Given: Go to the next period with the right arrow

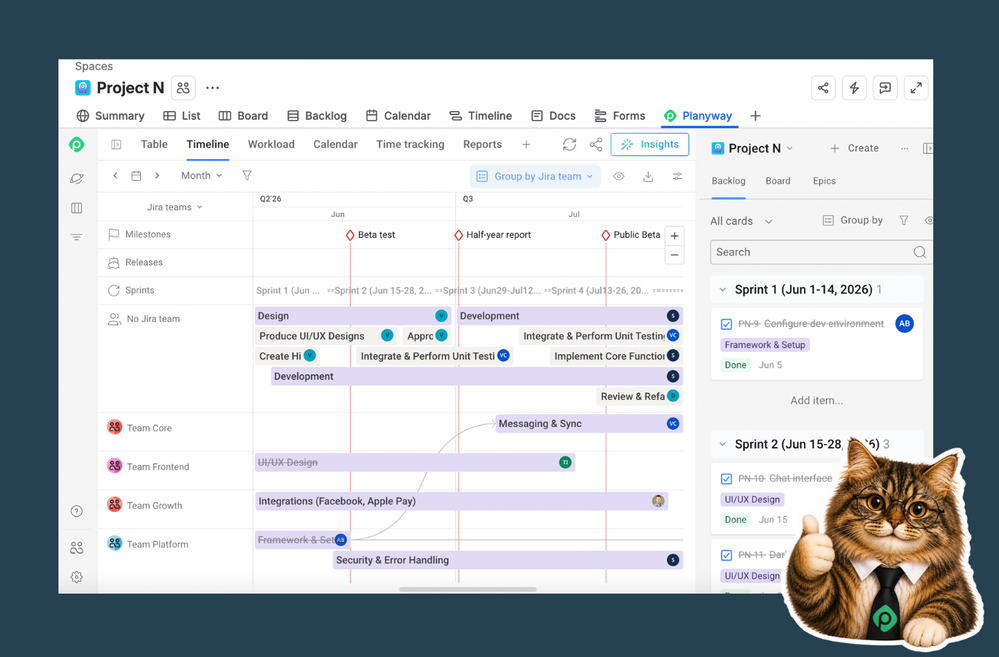Looking at the screenshot, I should coord(157,175).
